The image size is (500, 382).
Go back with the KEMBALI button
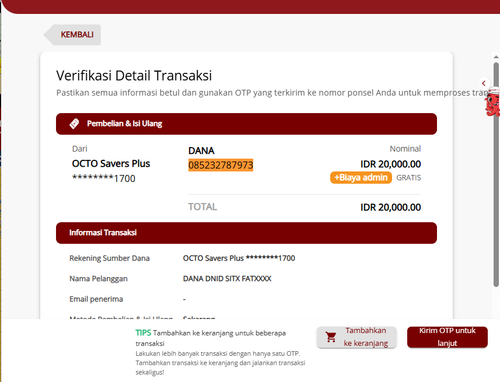point(73,35)
